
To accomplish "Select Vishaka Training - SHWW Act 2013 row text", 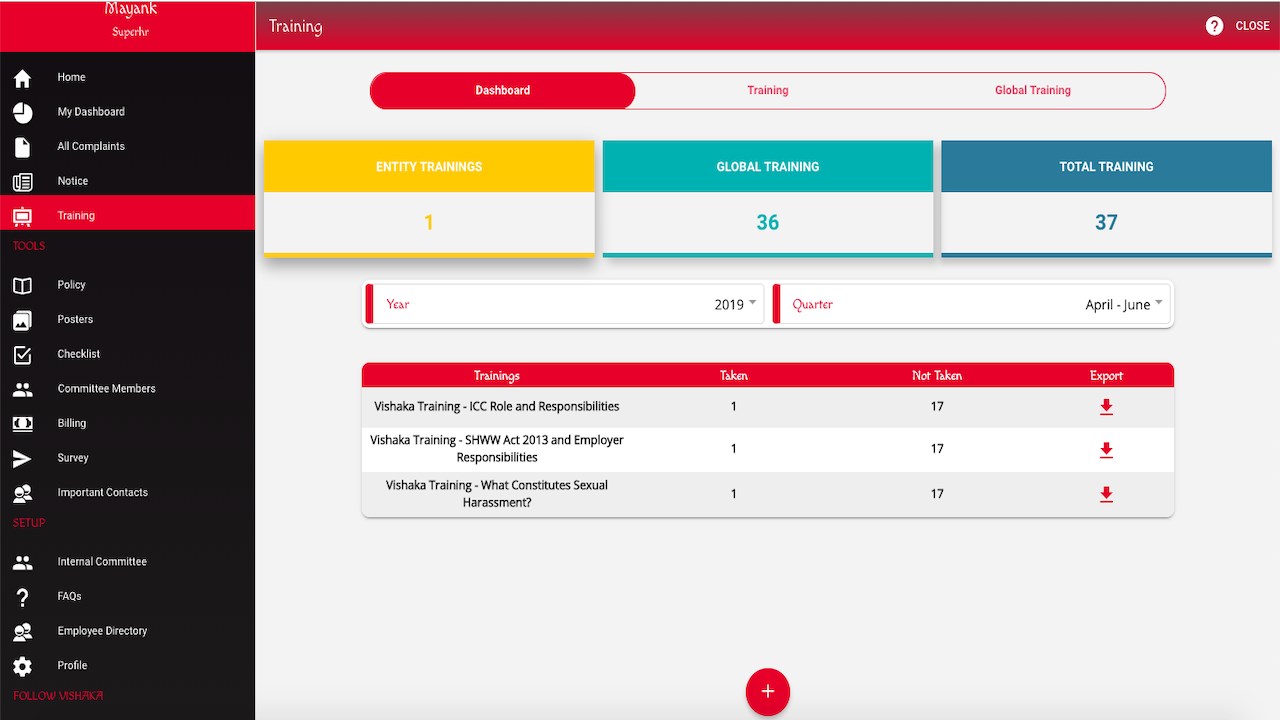I will (x=497, y=449).
